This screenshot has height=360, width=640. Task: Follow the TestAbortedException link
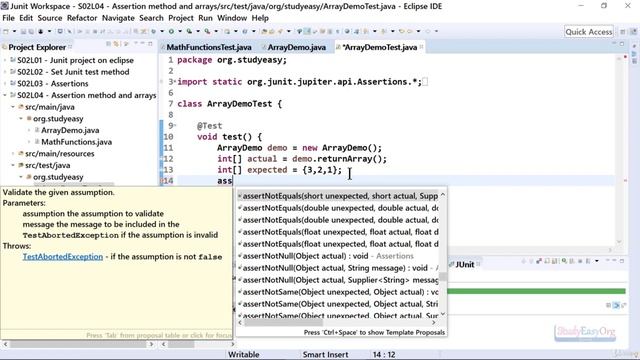[63, 257]
